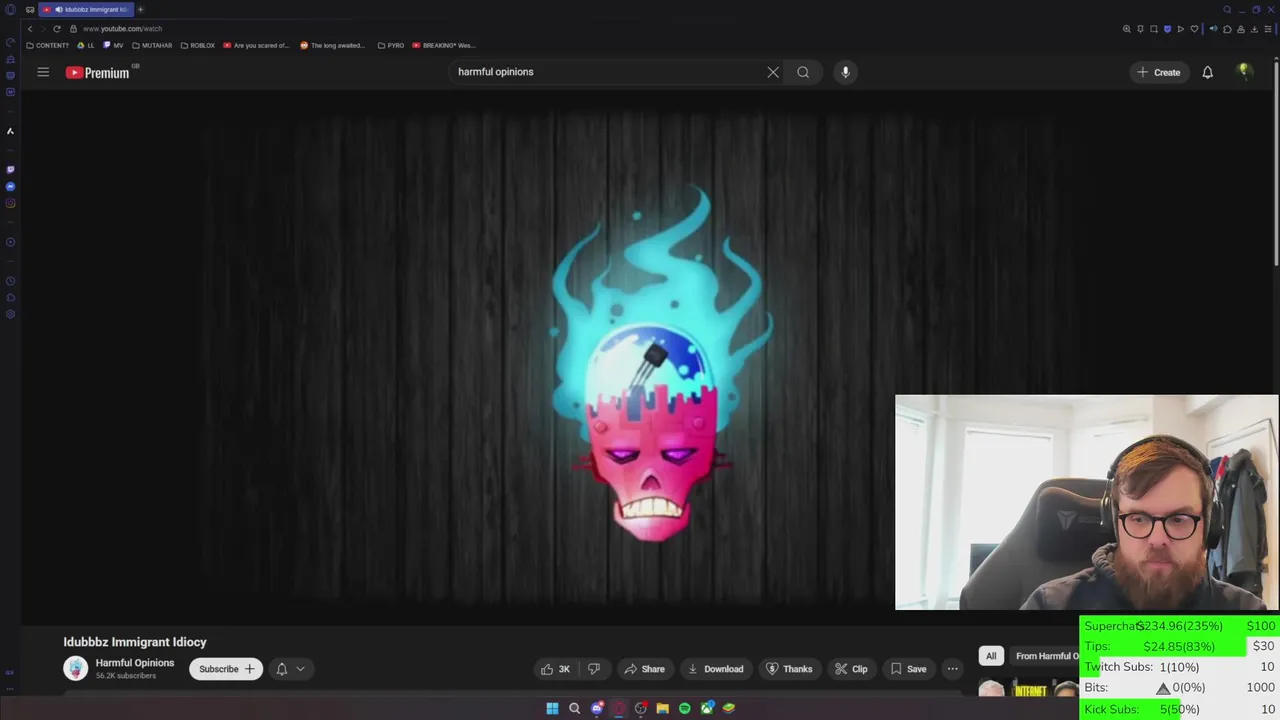Save the video to a playlist
Viewport: 1280px width, 720px height.
coord(908,669)
